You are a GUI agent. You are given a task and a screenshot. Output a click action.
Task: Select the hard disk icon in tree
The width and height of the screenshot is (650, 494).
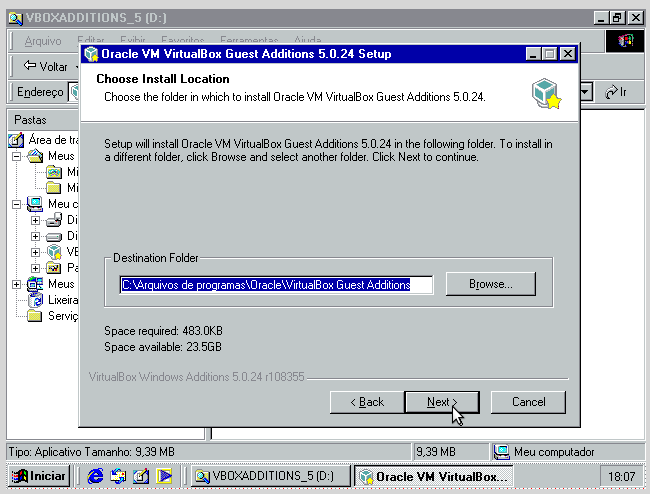[54, 237]
